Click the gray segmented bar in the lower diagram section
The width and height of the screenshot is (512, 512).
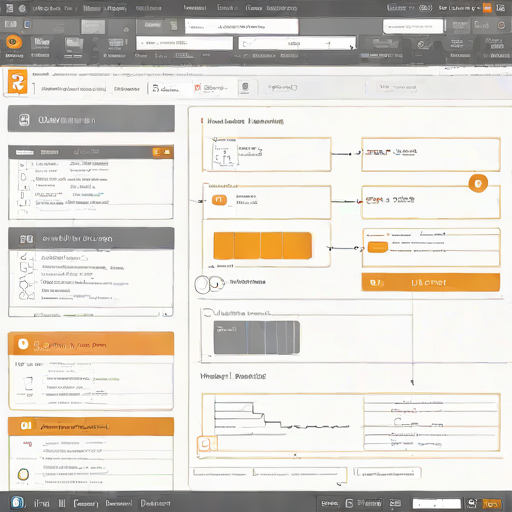pos(257,337)
